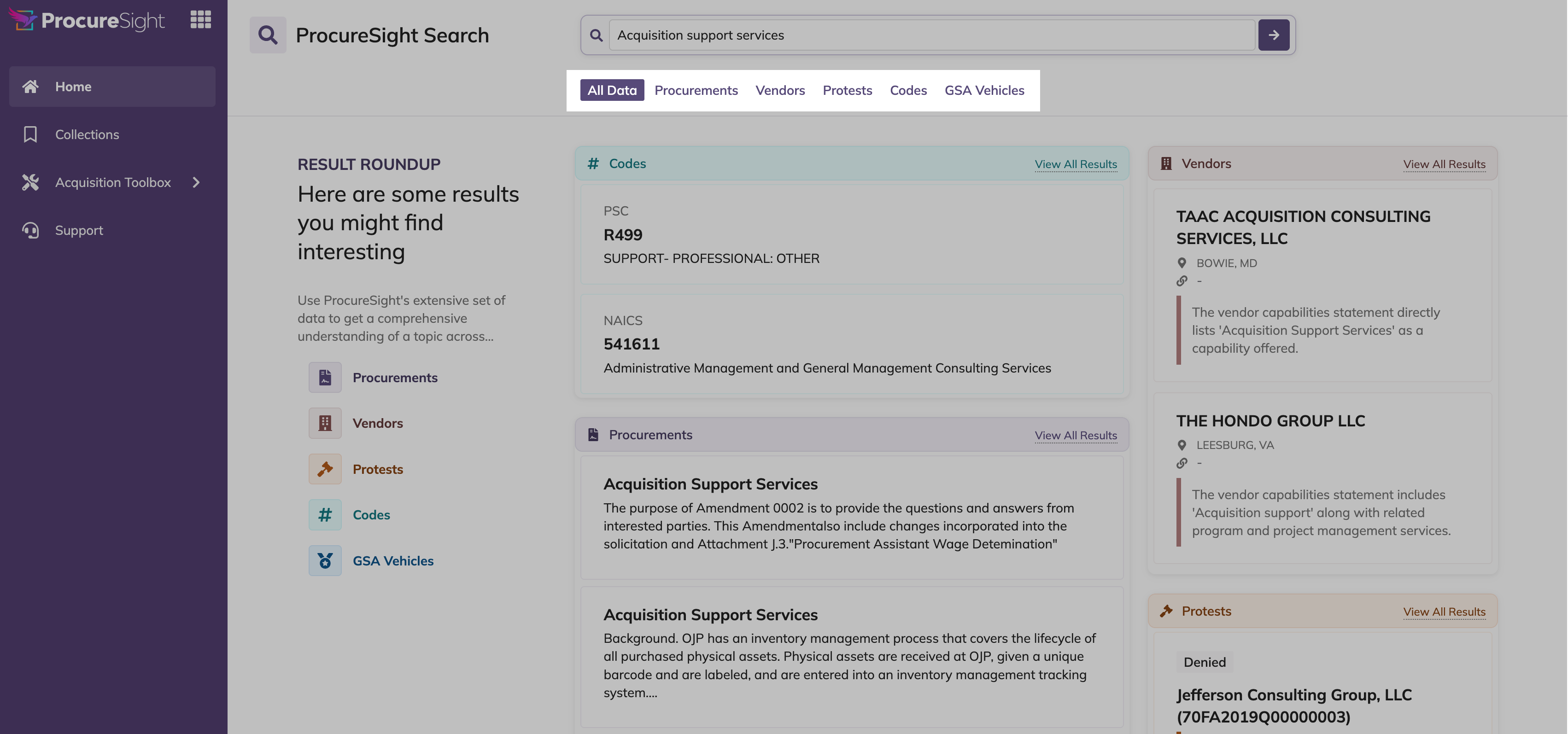Expand Acquisition Toolbox submenu chevron
Image resolution: width=1568 pixels, height=734 pixels.
tap(196, 182)
